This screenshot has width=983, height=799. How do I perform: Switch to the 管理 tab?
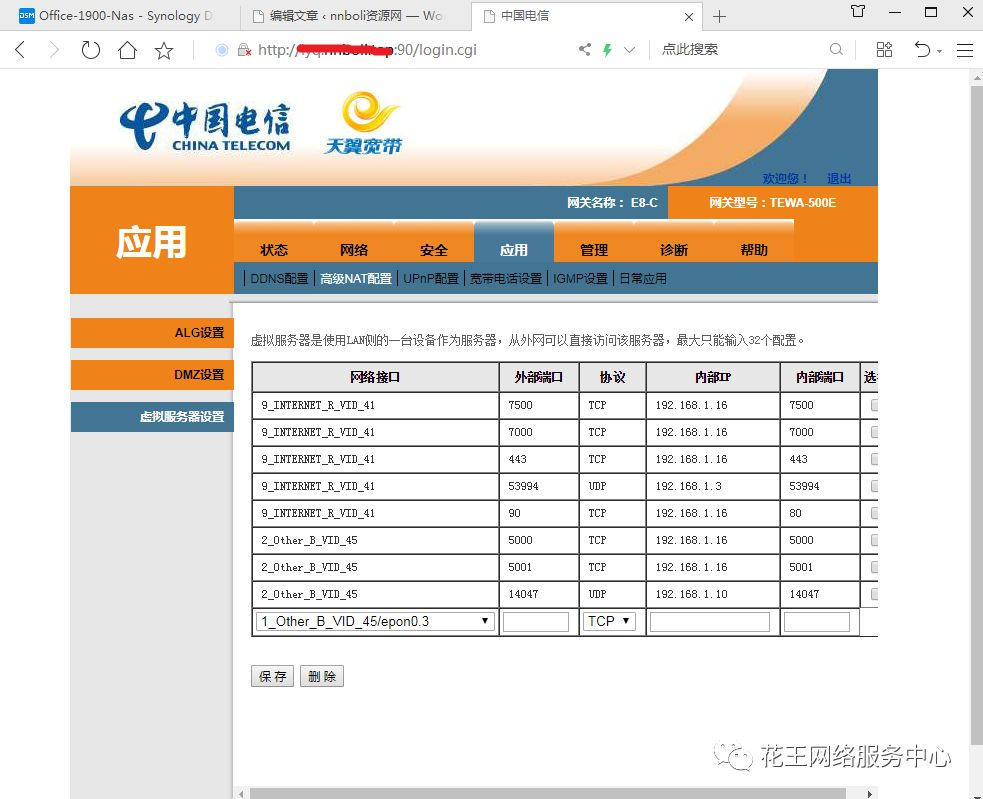tap(594, 250)
